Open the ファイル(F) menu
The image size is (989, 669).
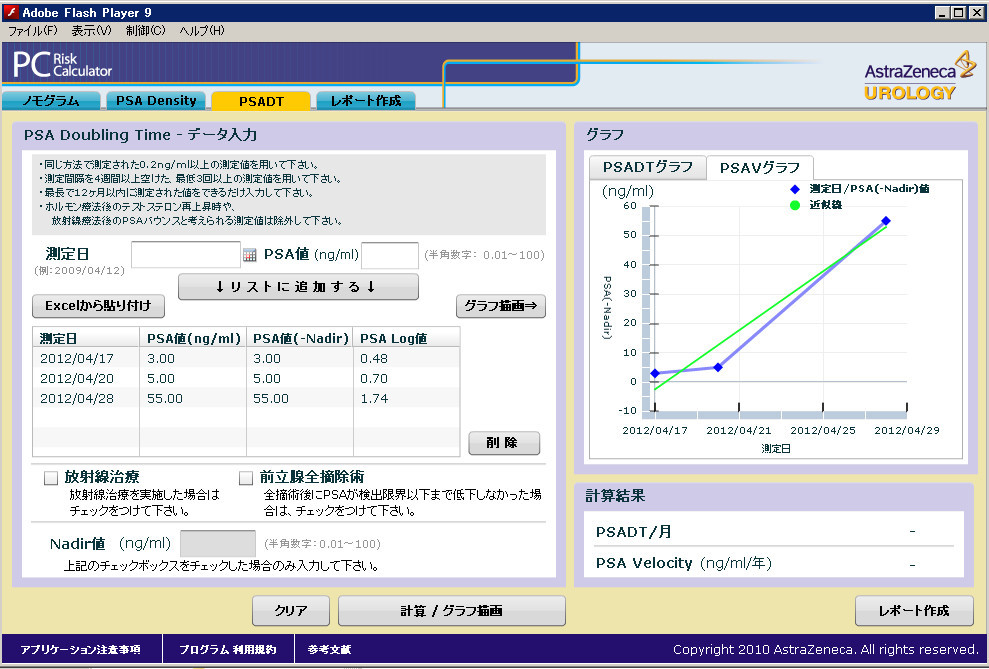pos(33,30)
